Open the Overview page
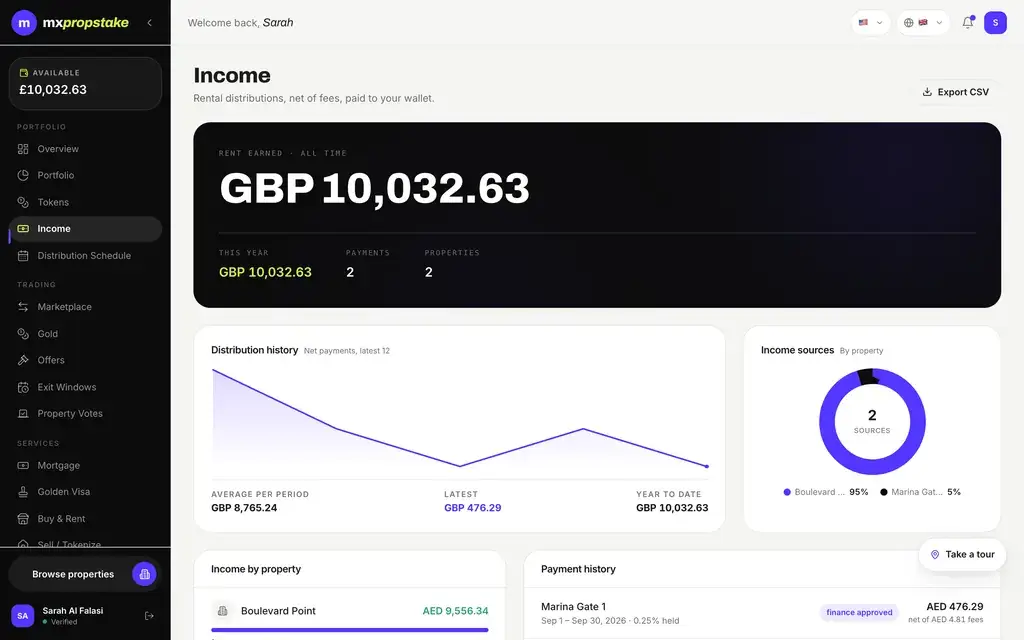This screenshot has height=640, width=1024. coord(86,149)
